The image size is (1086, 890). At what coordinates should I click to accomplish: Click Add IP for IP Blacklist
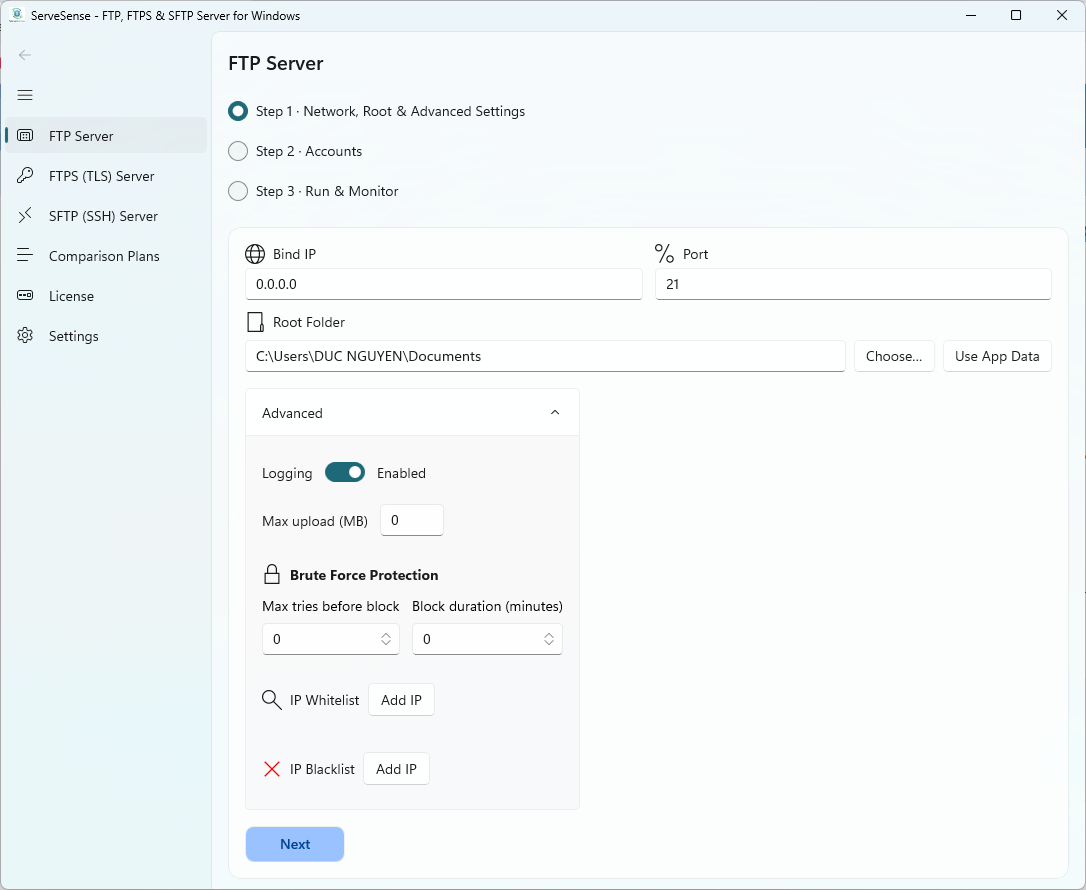click(396, 769)
